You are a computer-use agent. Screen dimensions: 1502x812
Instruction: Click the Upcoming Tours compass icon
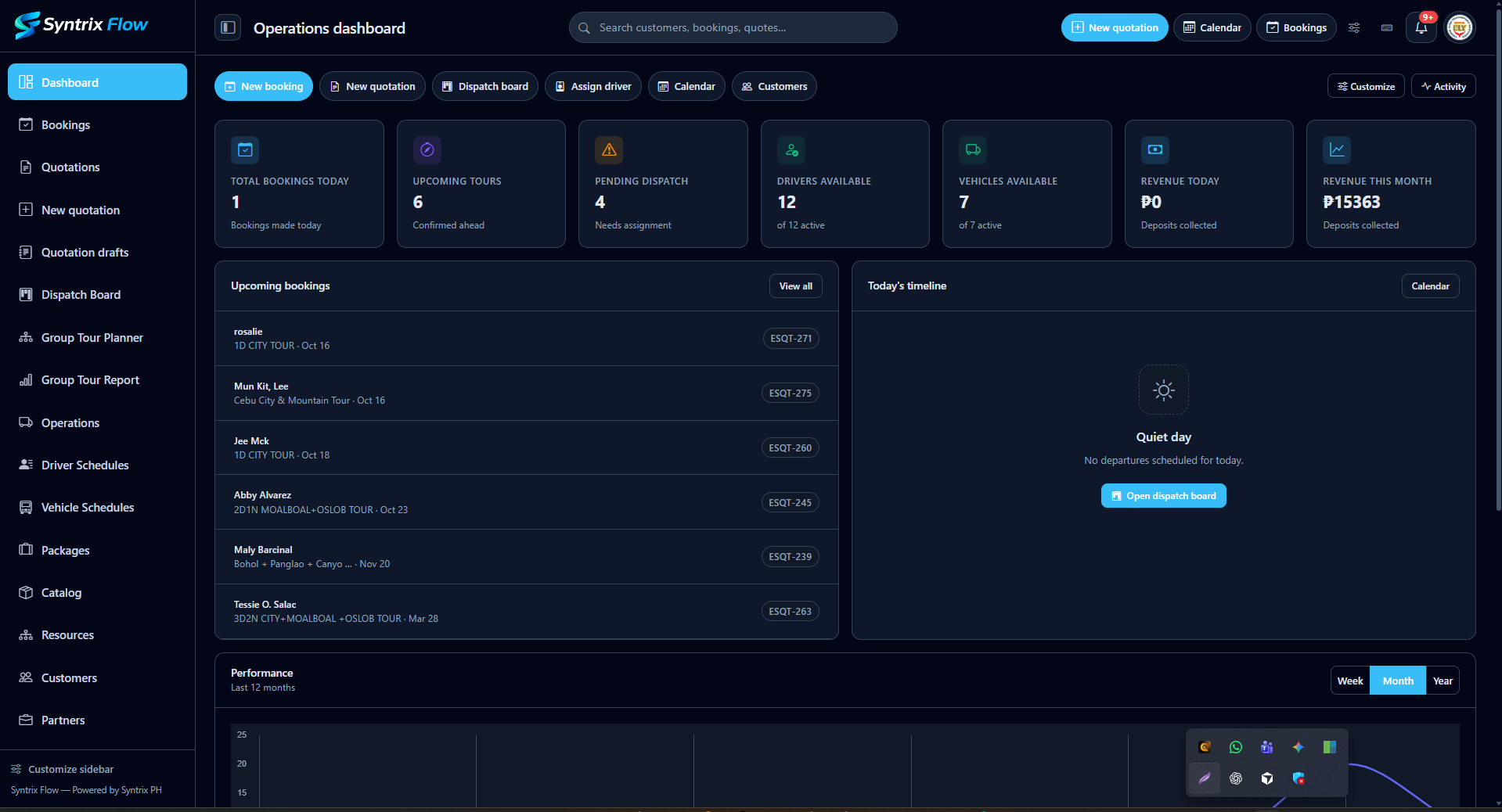coord(427,149)
